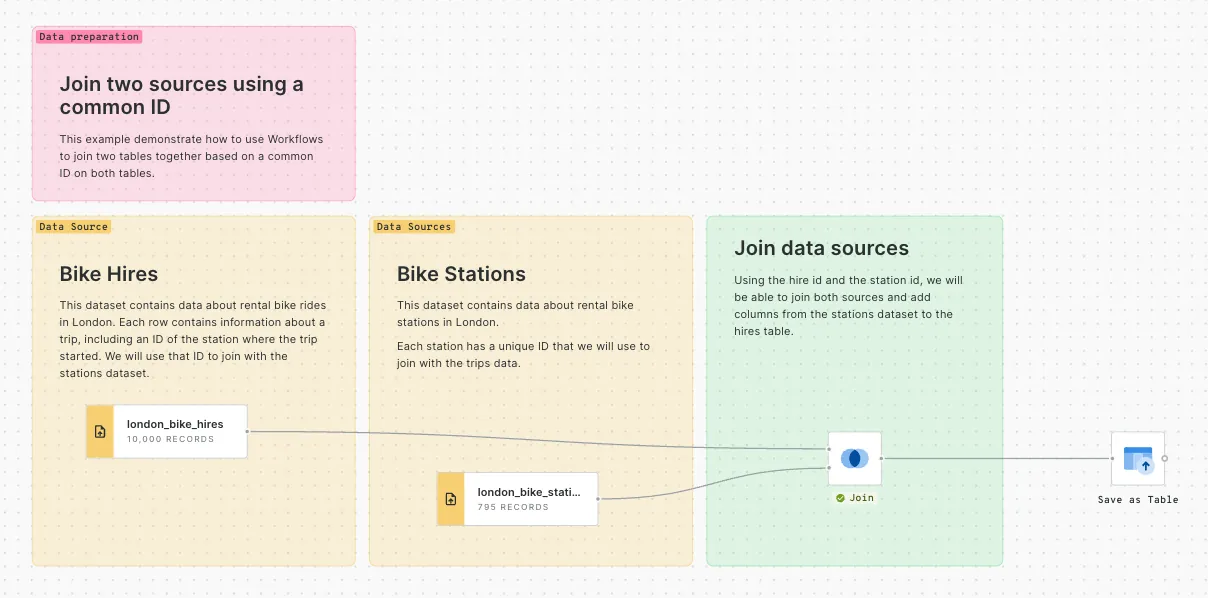Click the green checkmark badge on Join node

pyautogui.click(x=840, y=497)
